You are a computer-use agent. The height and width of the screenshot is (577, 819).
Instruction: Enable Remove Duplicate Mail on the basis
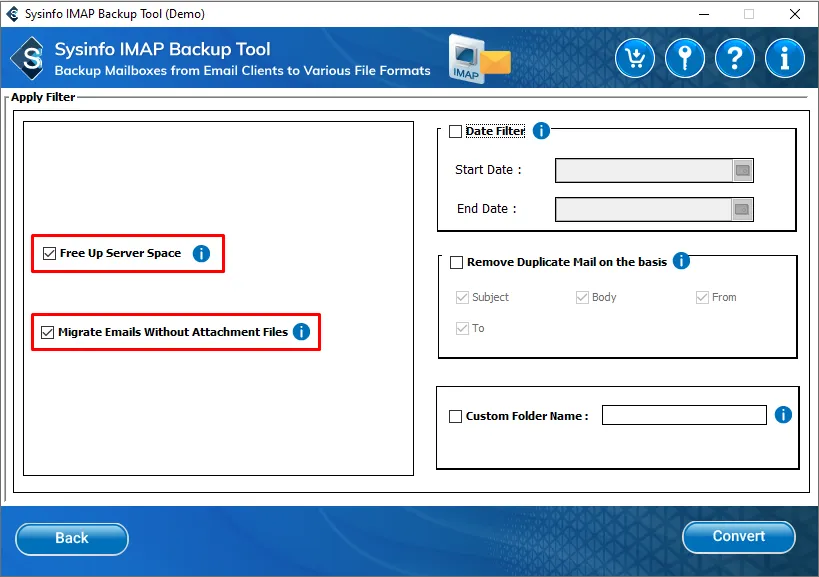click(x=457, y=262)
